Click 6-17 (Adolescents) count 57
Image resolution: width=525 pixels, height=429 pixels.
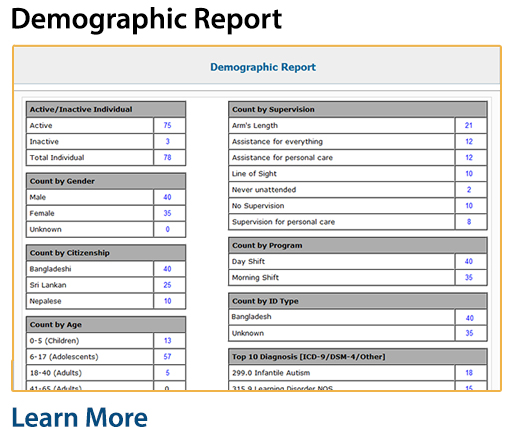pos(167,356)
